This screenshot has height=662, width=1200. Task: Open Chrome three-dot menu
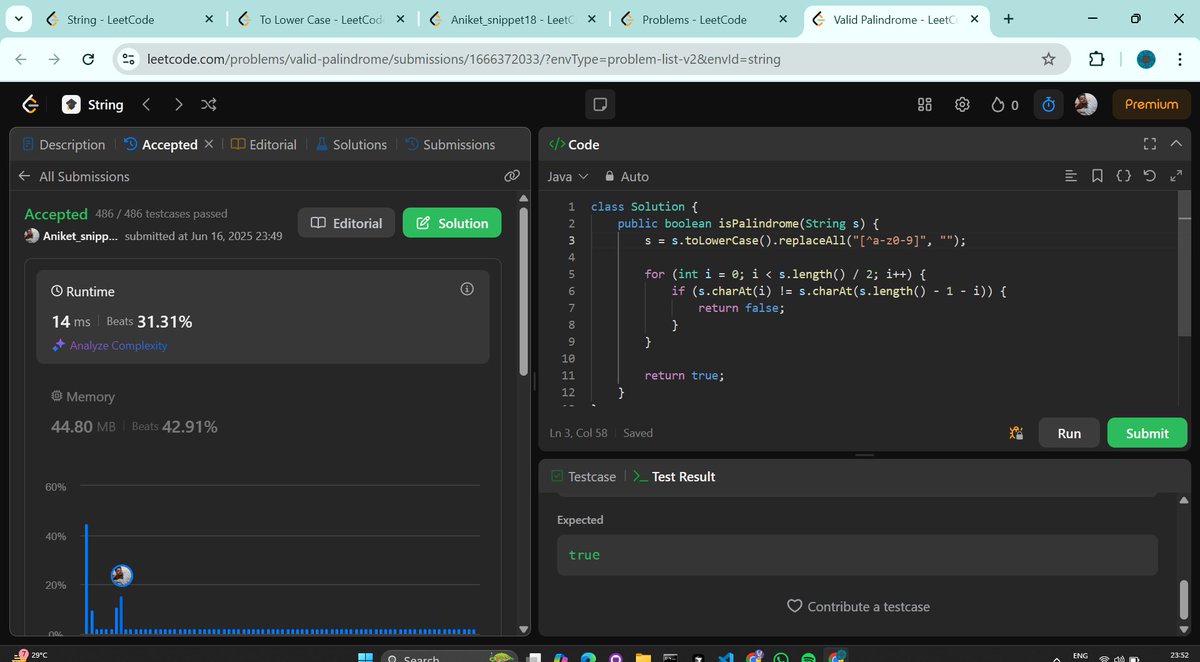pos(1180,59)
